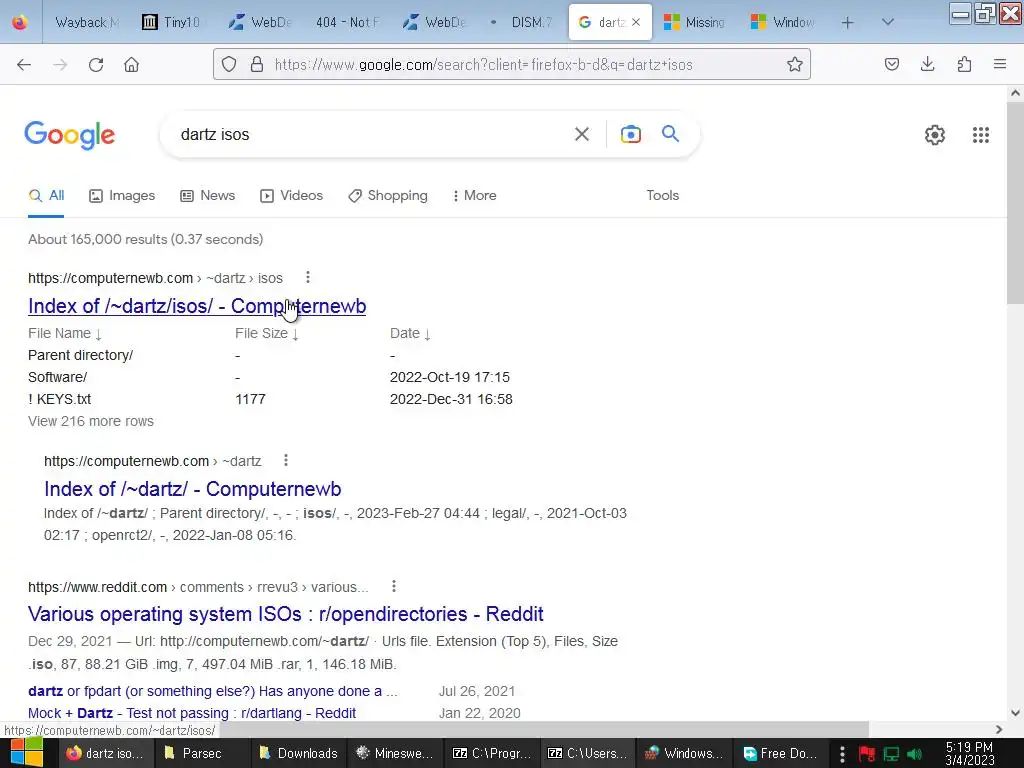Open the extensions puzzle icon
Image resolution: width=1024 pixels, height=768 pixels.
tap(964, 64)
